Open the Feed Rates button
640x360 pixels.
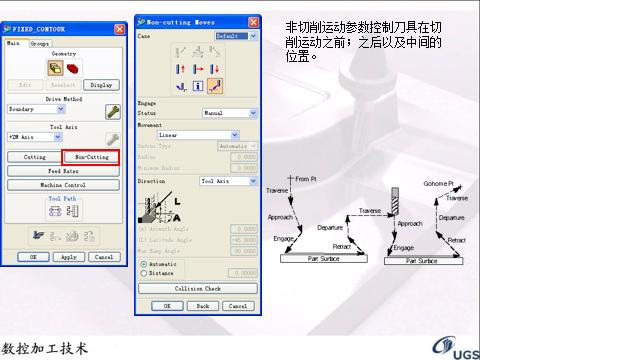[x=63, y=171]
